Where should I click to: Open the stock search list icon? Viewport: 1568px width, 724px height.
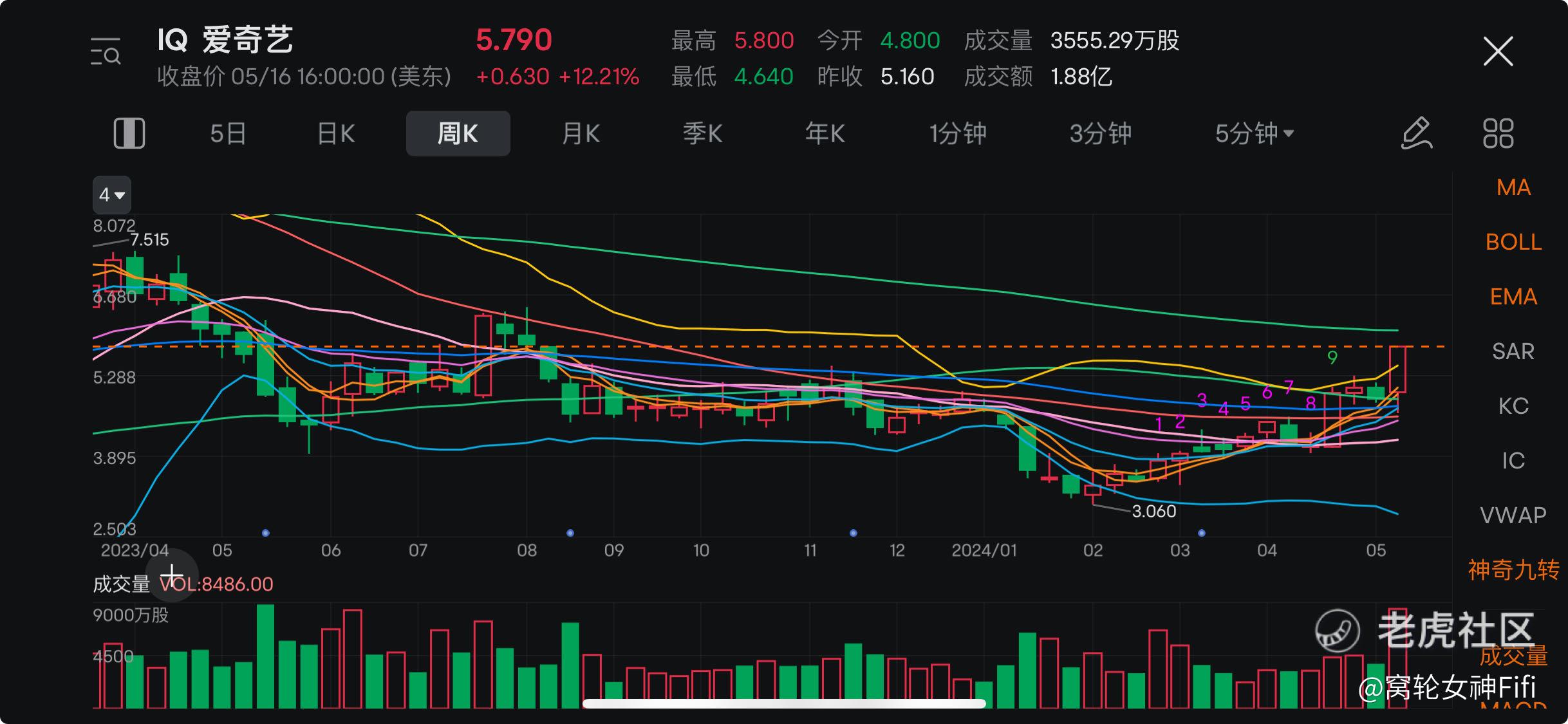(106, 51)
